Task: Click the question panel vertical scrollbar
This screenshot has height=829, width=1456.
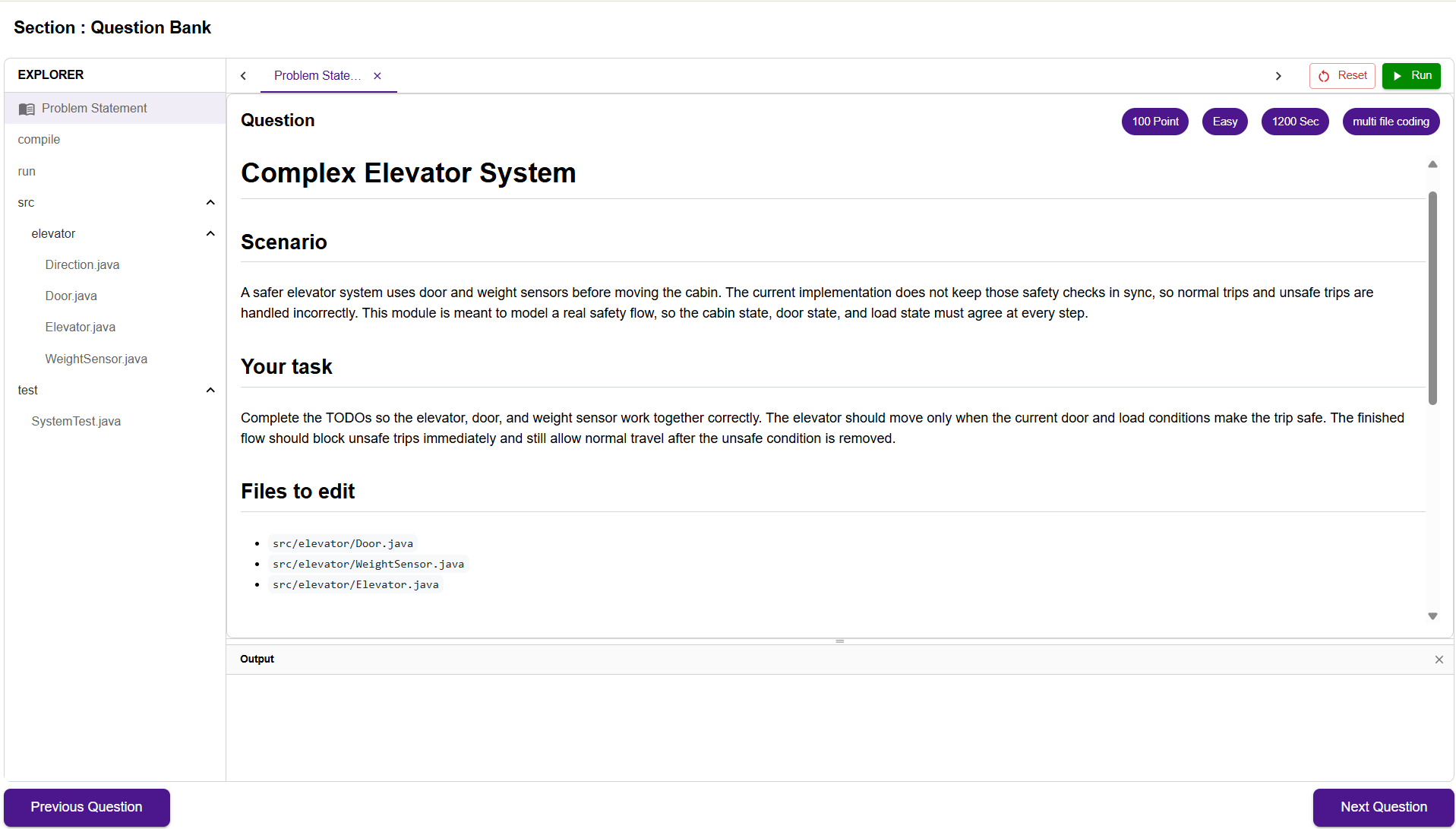Action: [x=1432, y=298]
